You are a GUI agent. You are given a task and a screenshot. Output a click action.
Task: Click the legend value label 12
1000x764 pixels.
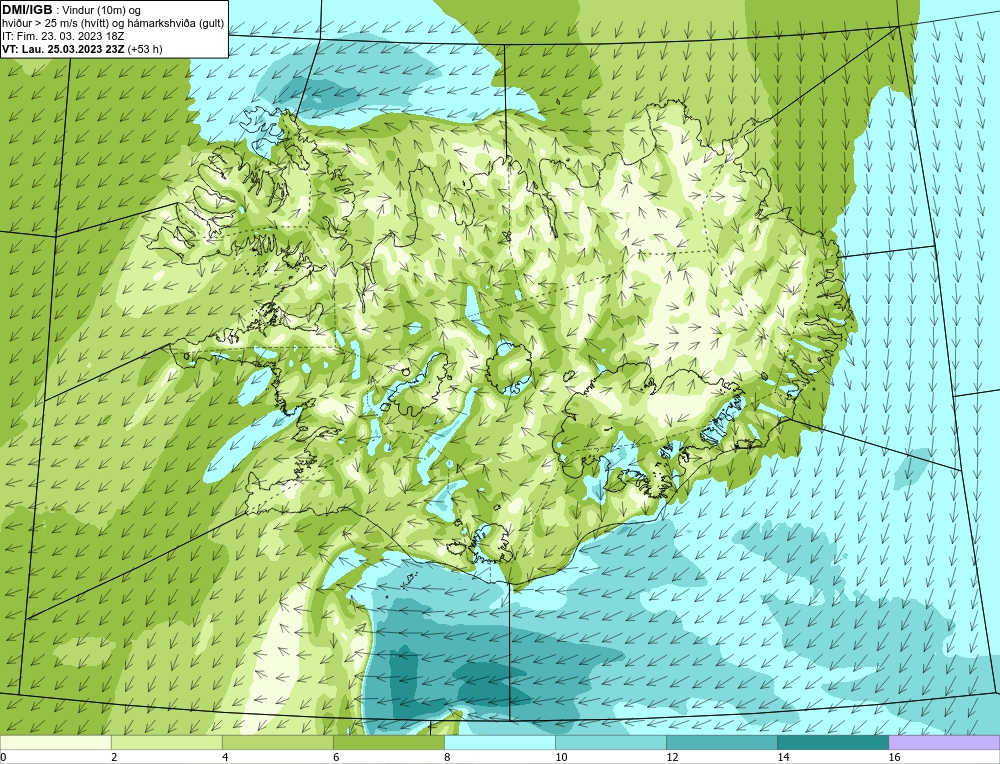(x=672, y=757)
